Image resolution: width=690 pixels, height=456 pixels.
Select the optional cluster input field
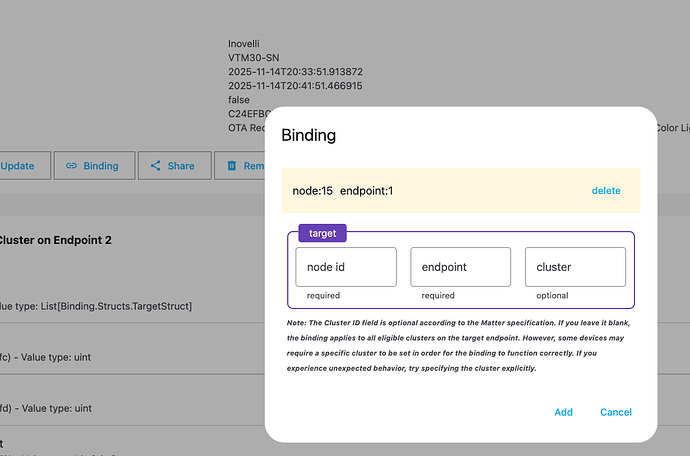pos(575,268)
